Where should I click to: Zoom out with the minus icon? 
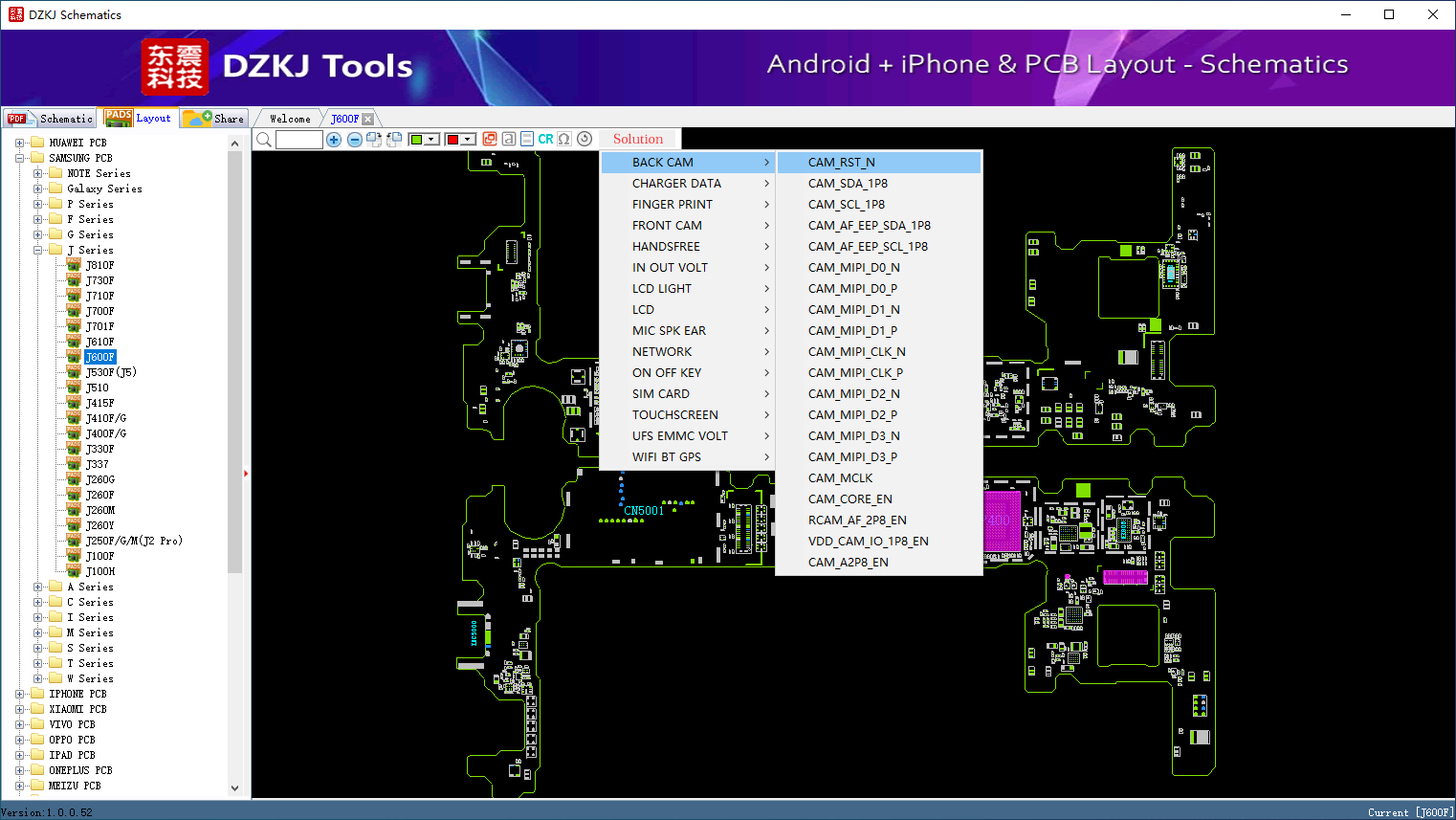click(354, 140)
